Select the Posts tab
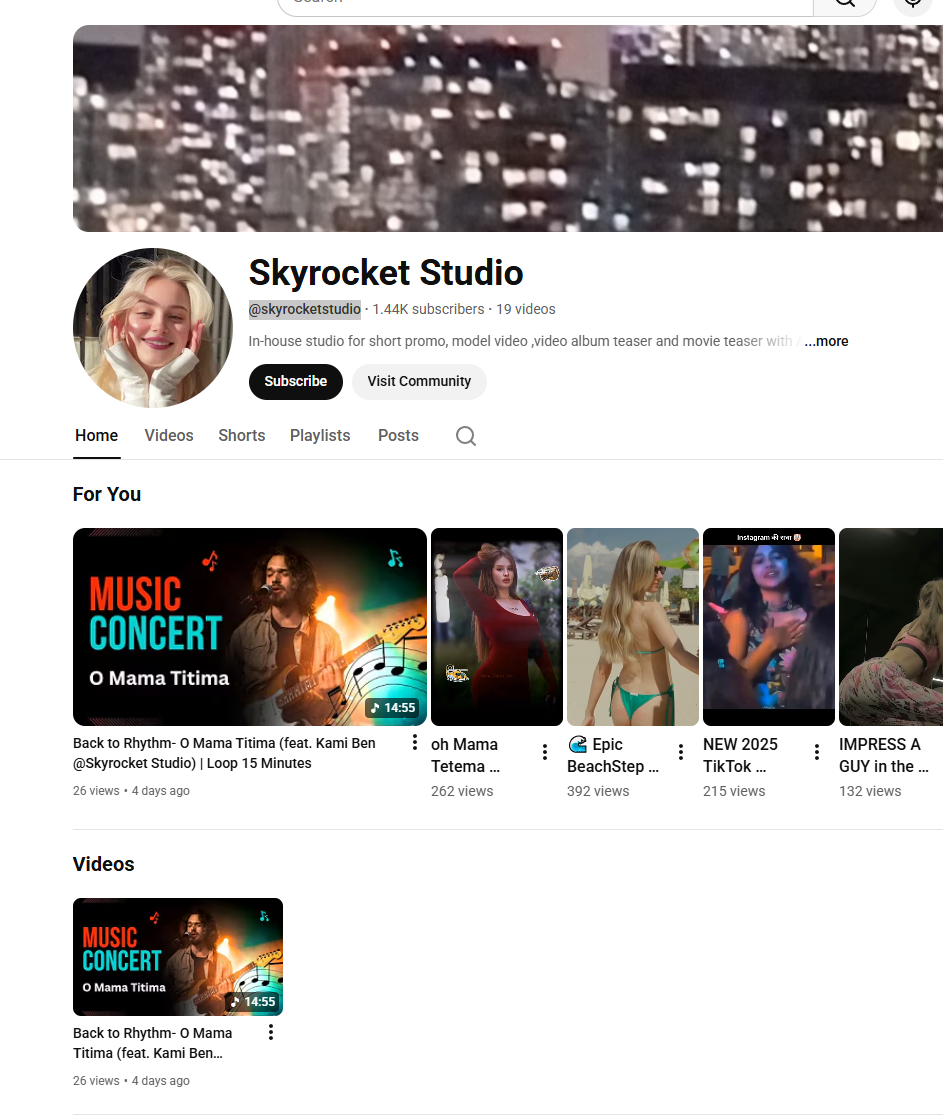 [398, 436]
